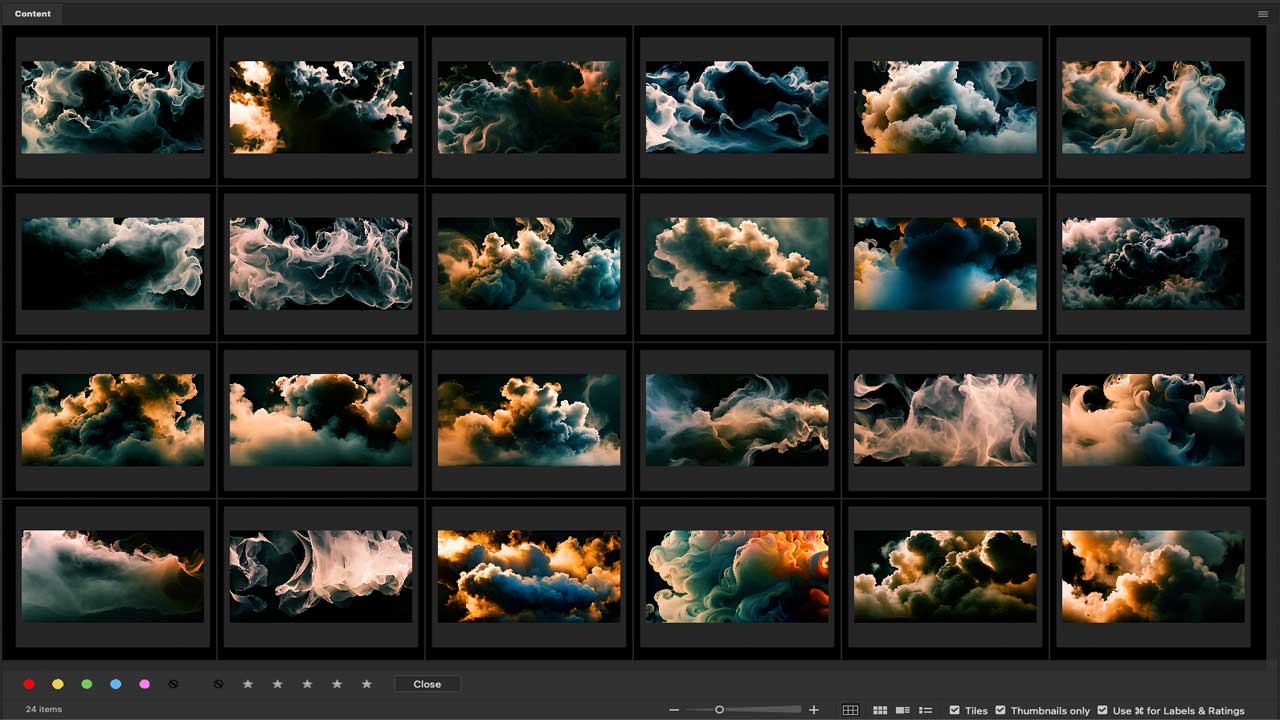The image size is (1280, 720).
Task: Switch to details view icon
Action: tap(903, 710)
